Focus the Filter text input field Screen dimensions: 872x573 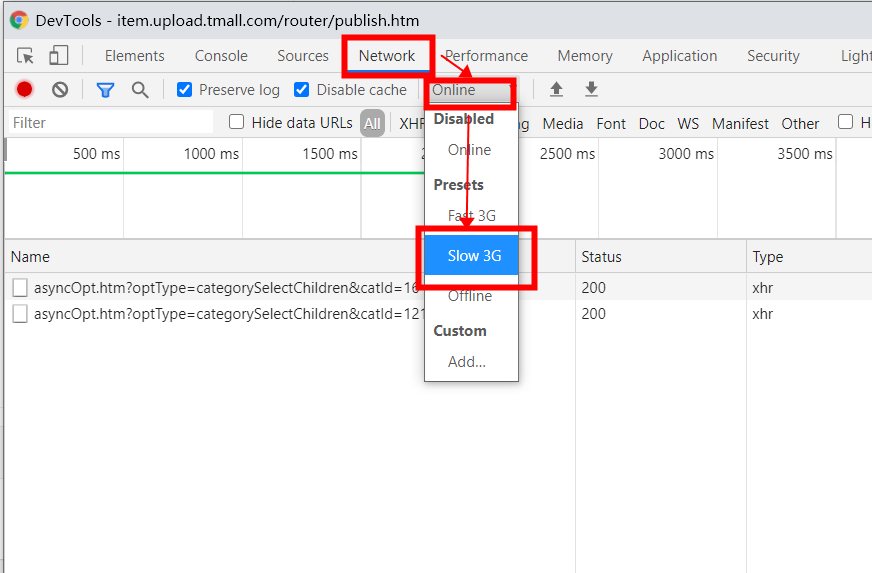111,122
